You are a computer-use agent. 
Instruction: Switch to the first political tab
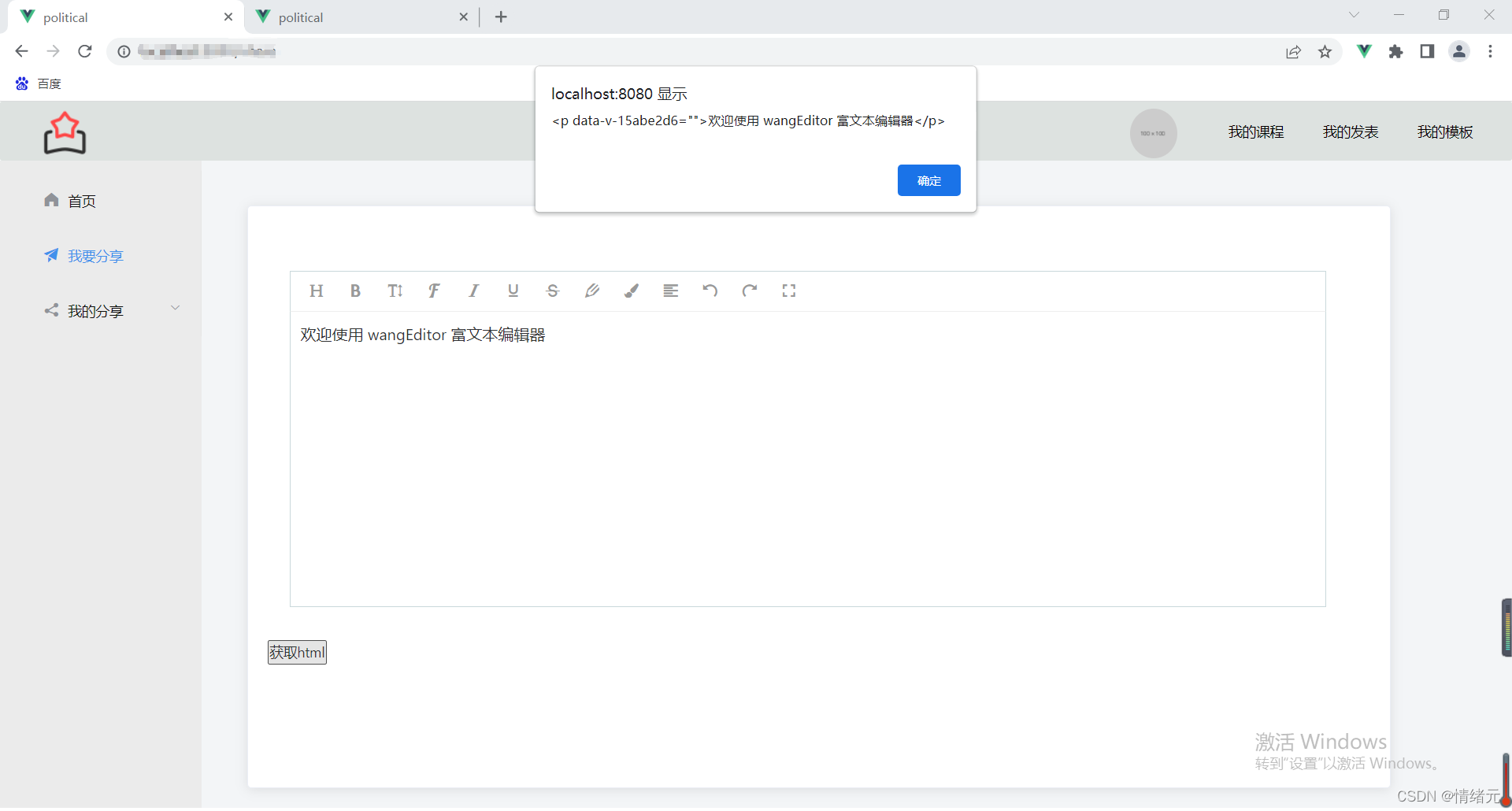point(126,17)
